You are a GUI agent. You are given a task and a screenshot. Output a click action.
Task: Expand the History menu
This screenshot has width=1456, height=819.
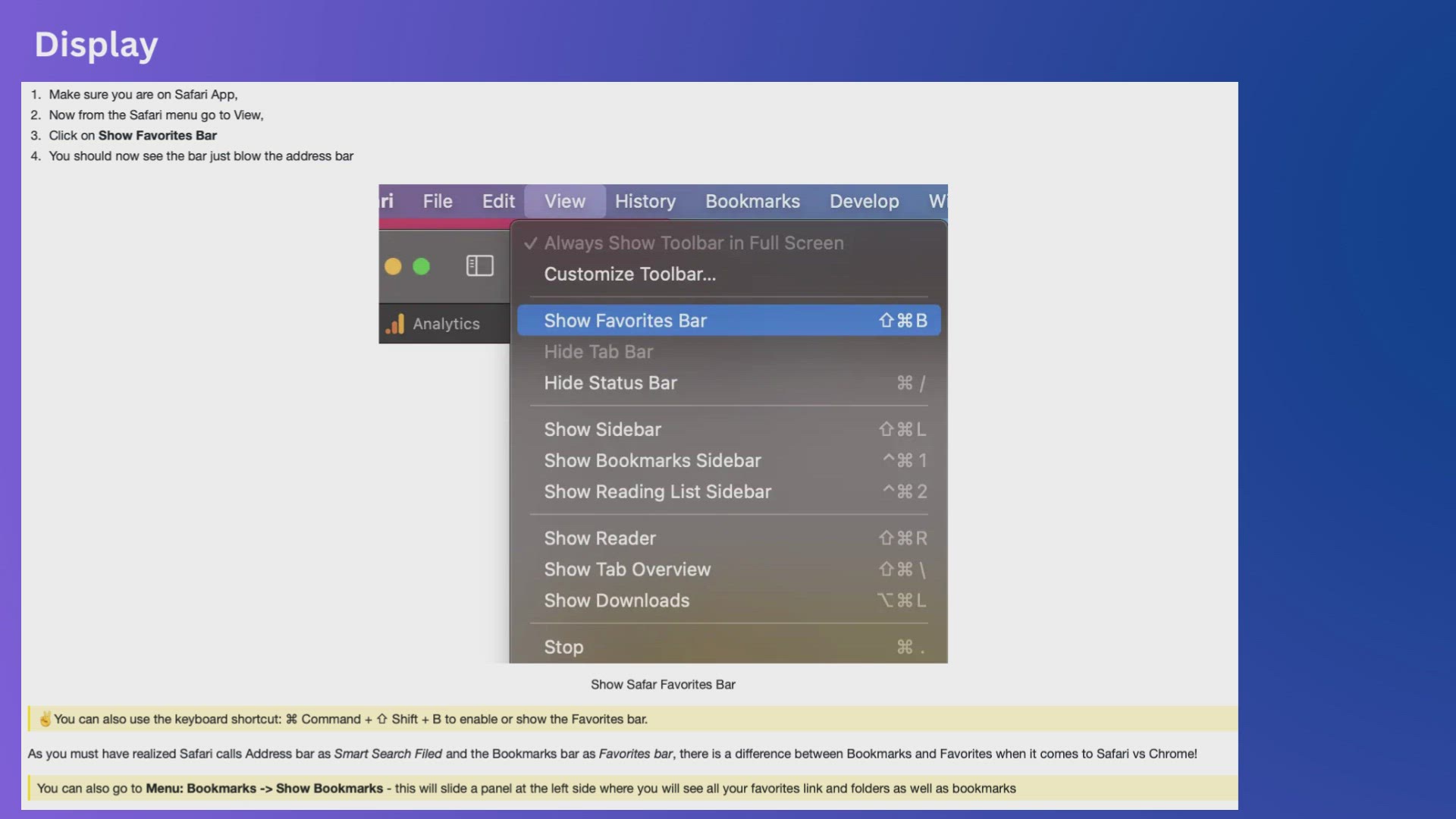coord(645,201)
